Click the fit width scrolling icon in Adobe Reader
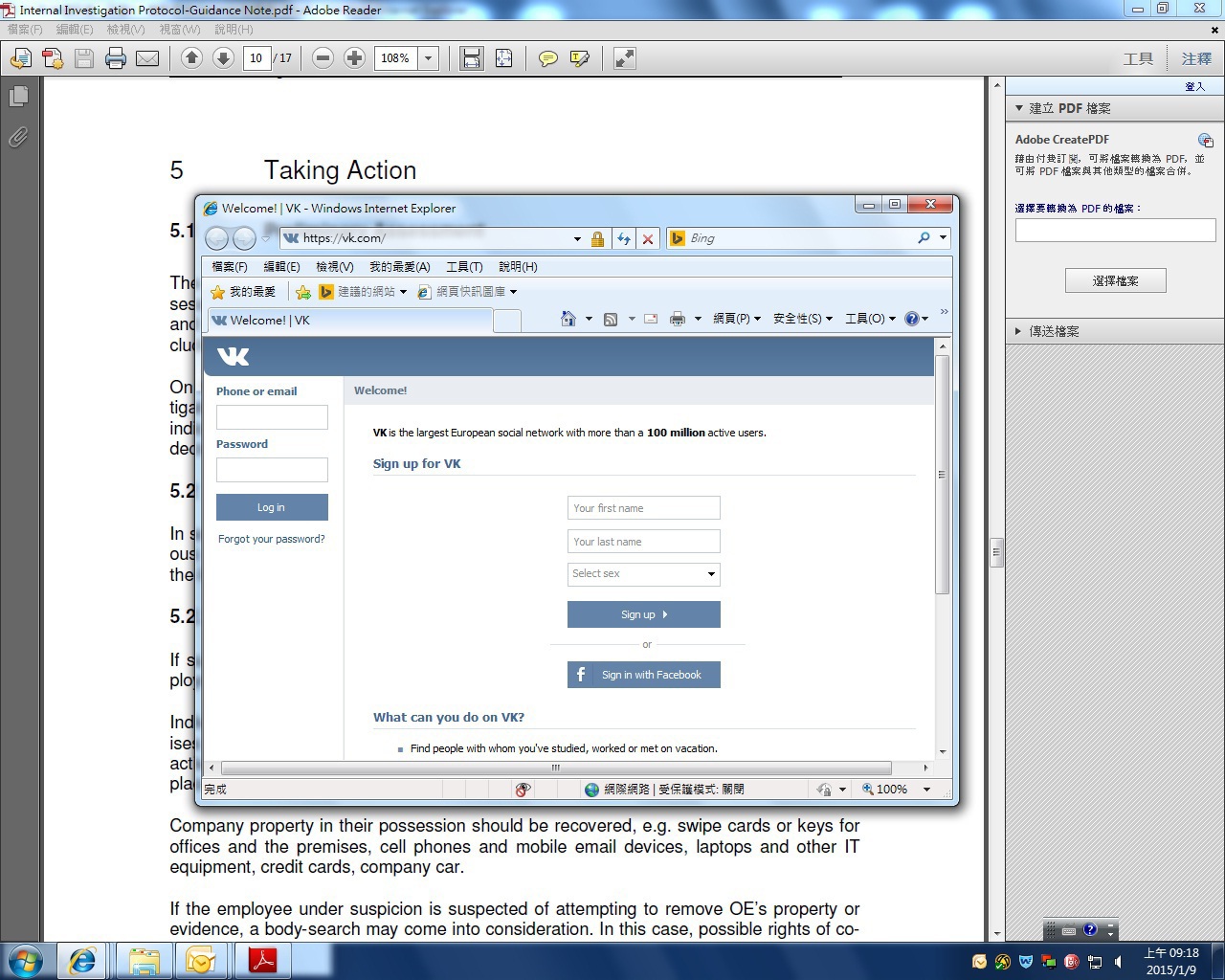Image resolution: width=1225 pixels, height=980 pixels. (472, 58)
